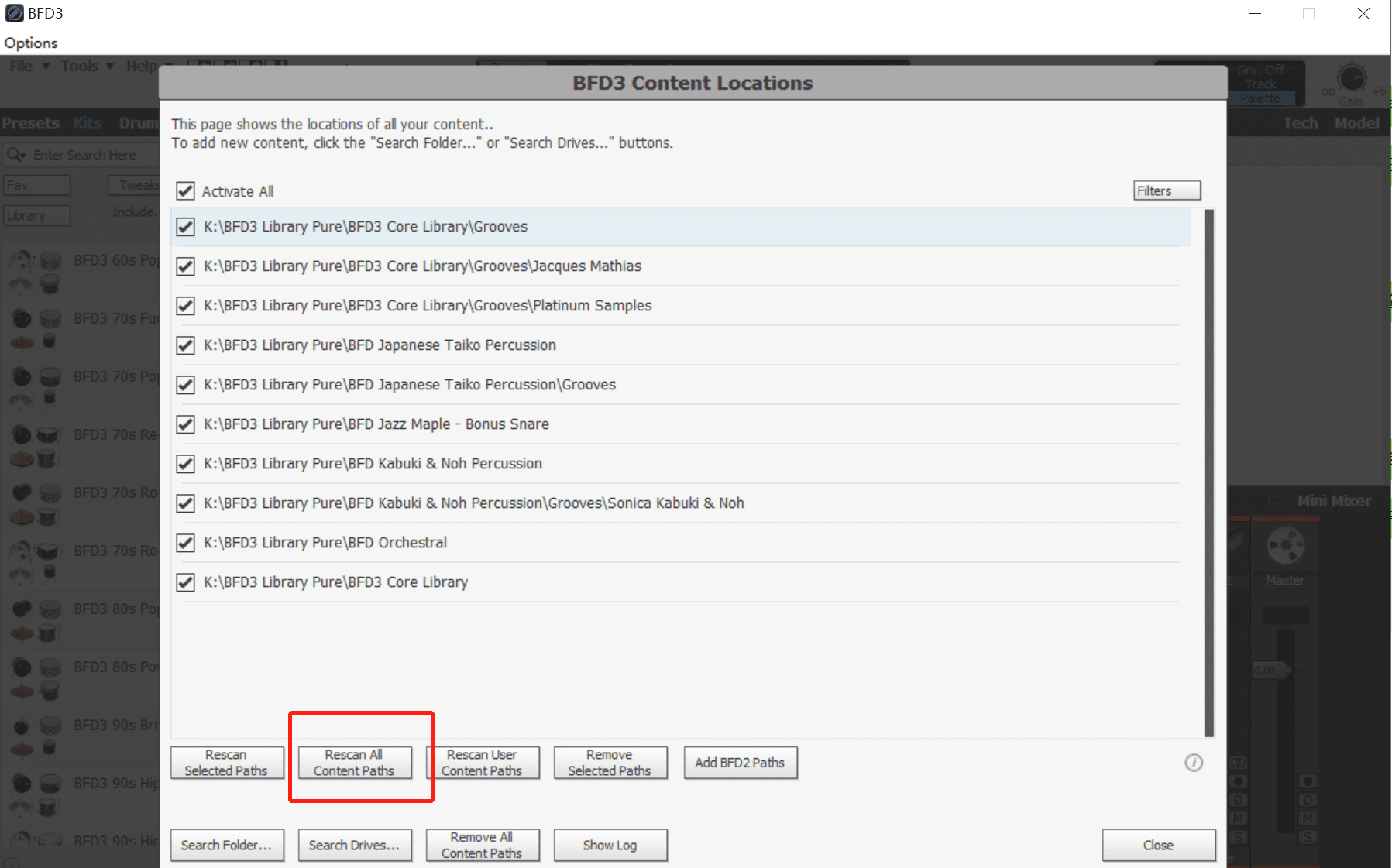Click the Master channel mute M button
The width and height of the screenshot is (1392, 868).
[1308, 818]
